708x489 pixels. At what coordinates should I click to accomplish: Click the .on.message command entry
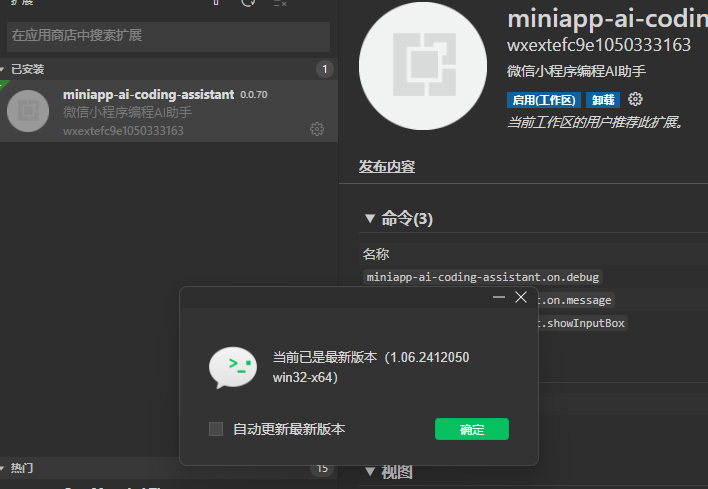pyautogui.click(x=577, y=300)
